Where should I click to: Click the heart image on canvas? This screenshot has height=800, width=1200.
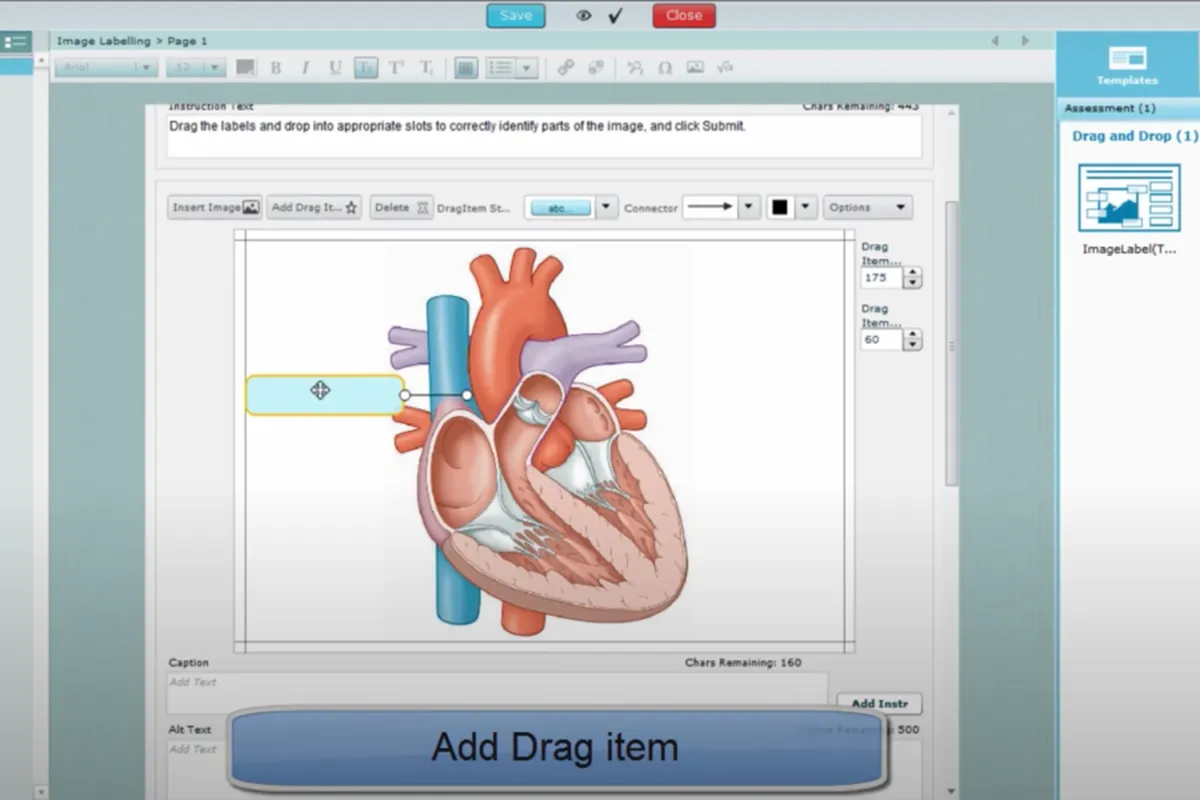540,440
